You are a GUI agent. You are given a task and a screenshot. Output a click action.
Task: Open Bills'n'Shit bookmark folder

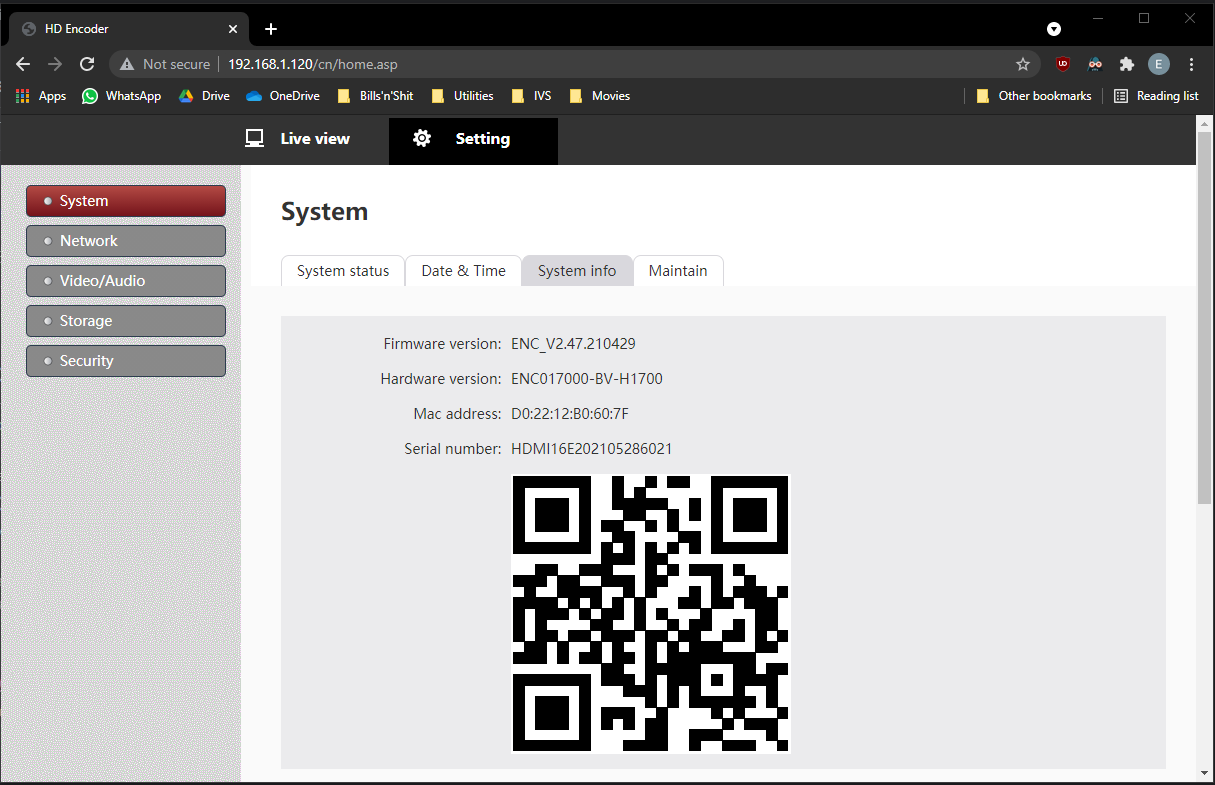375,96
